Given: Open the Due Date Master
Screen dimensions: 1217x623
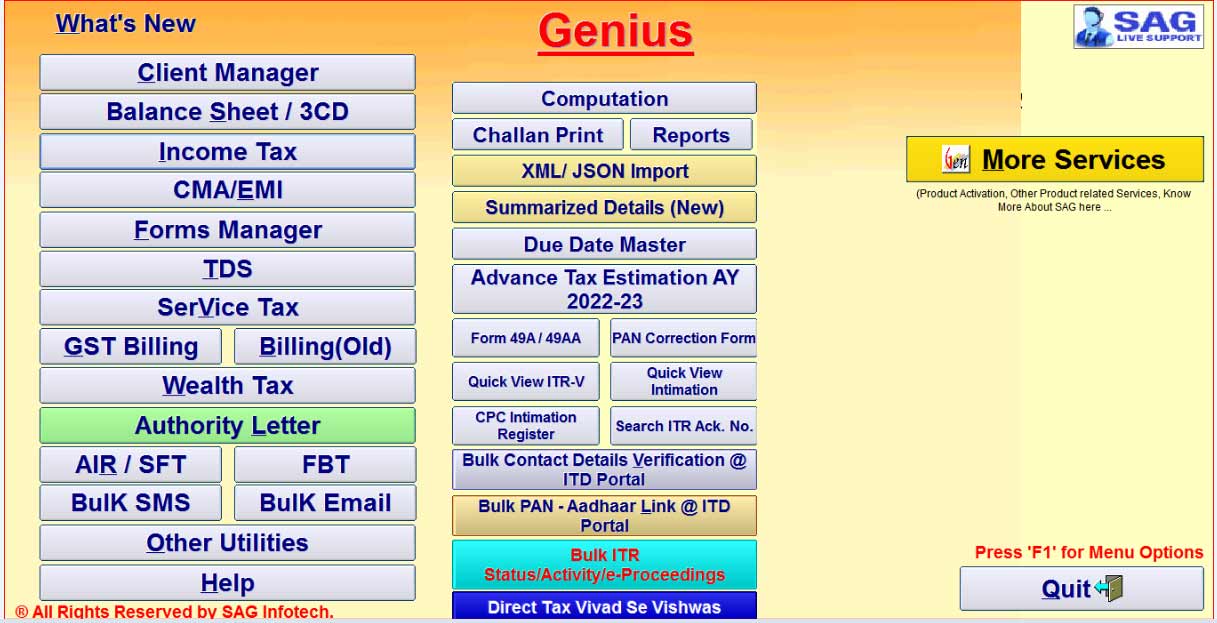Looking at the screenshot, I should 604,245.
